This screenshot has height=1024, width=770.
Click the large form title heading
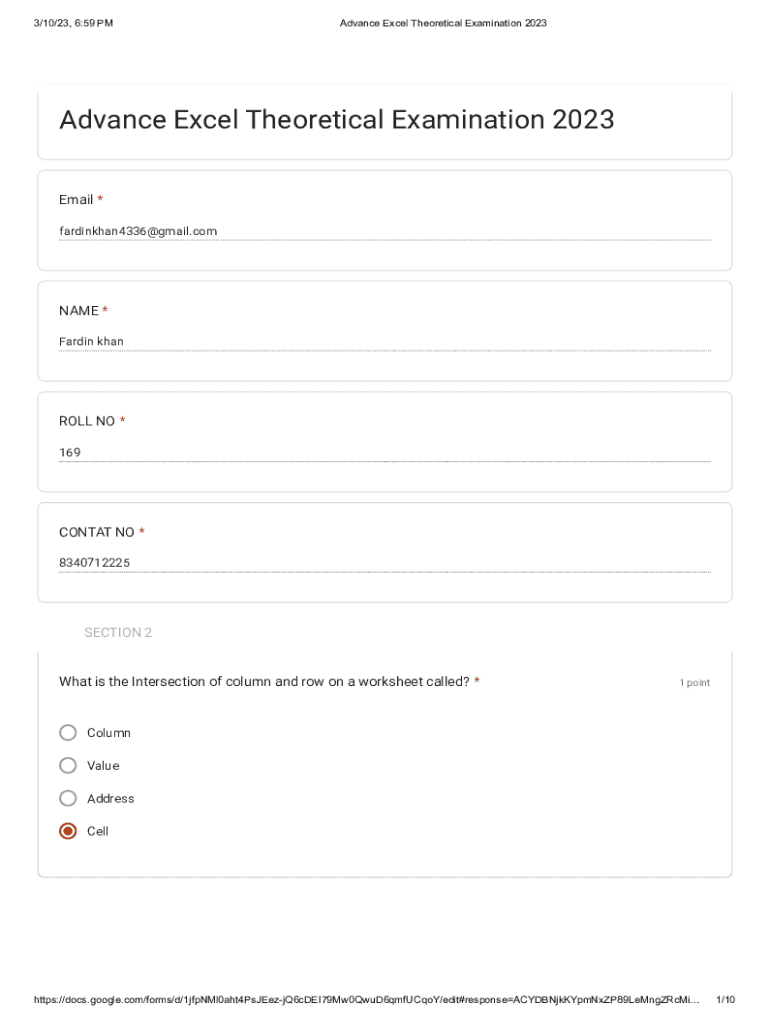[x=336, y=120]
